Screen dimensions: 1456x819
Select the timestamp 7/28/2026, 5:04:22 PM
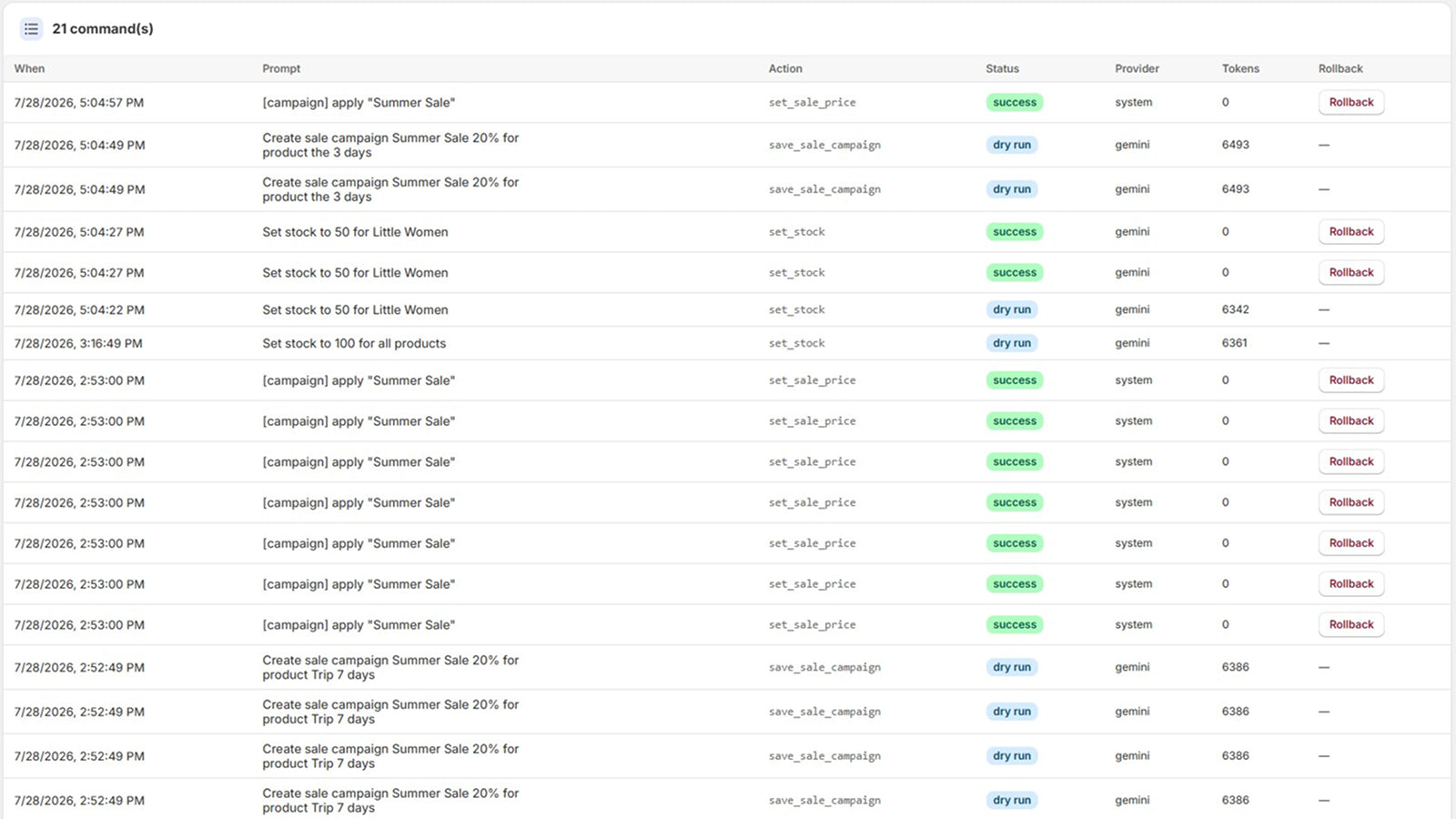pos(79,309)
